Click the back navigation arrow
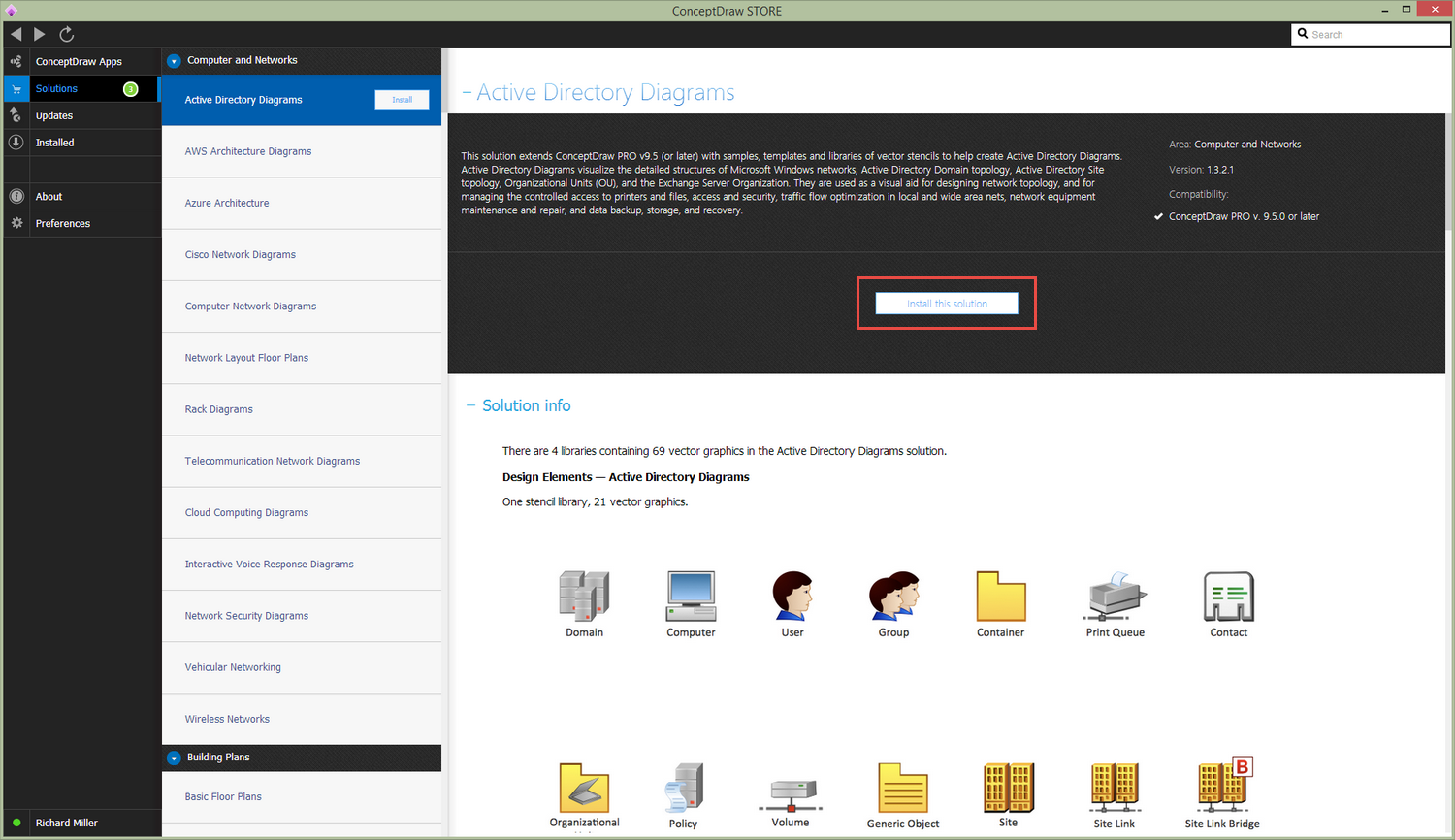Screen dimensions: 1455x840 click(x=16, y=34)
